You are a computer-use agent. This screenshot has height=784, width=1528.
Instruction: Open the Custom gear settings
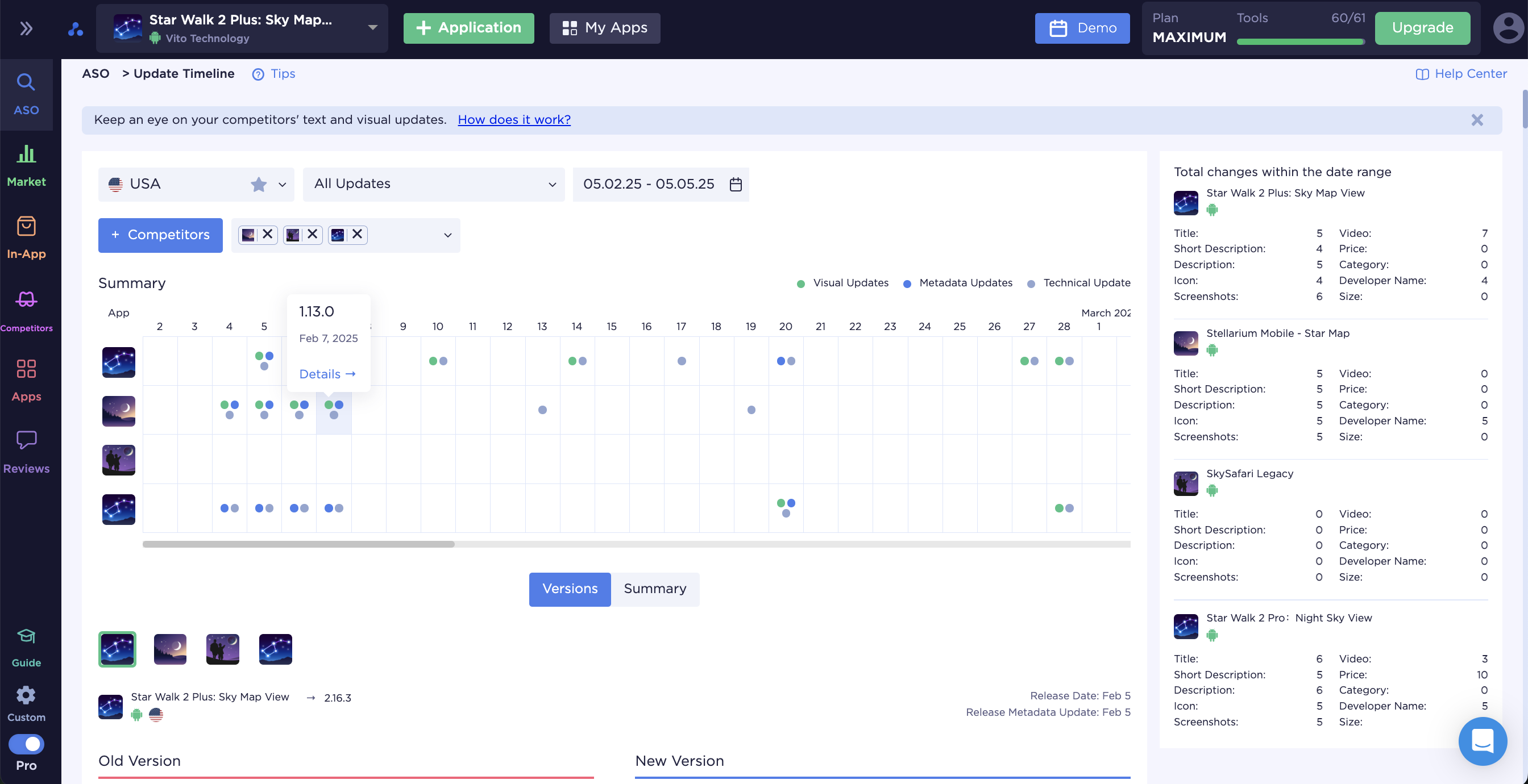tap(26, 704)
